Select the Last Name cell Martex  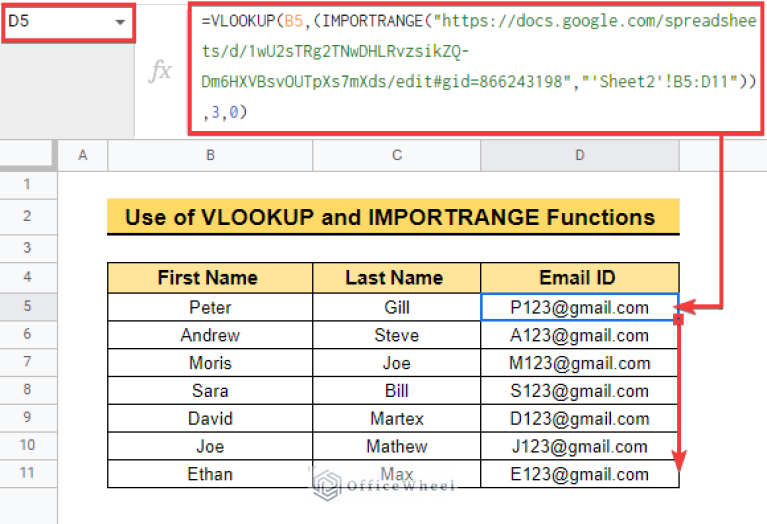[396, 418]
